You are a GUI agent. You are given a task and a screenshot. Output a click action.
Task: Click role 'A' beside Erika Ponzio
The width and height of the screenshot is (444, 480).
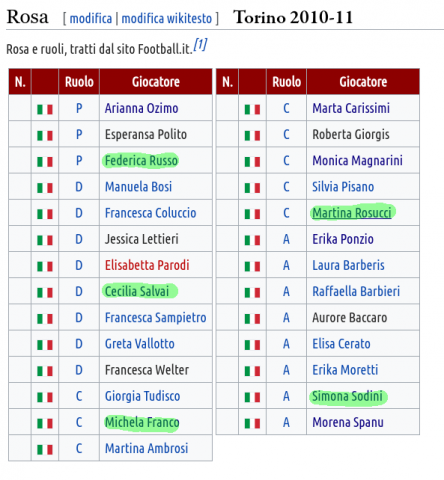[286, 239]
